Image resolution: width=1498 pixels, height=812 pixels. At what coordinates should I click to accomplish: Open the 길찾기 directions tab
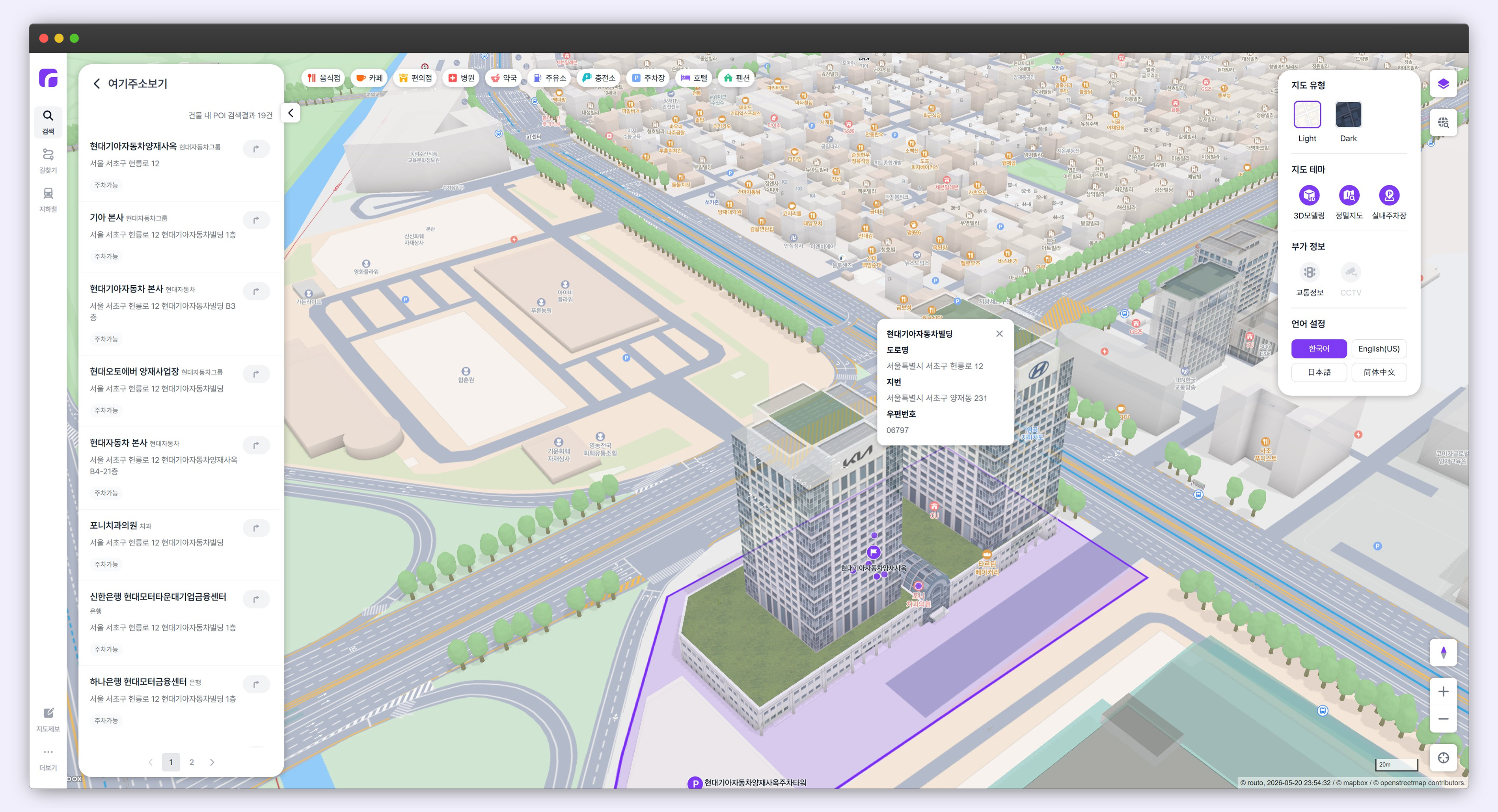coord(48,161)
